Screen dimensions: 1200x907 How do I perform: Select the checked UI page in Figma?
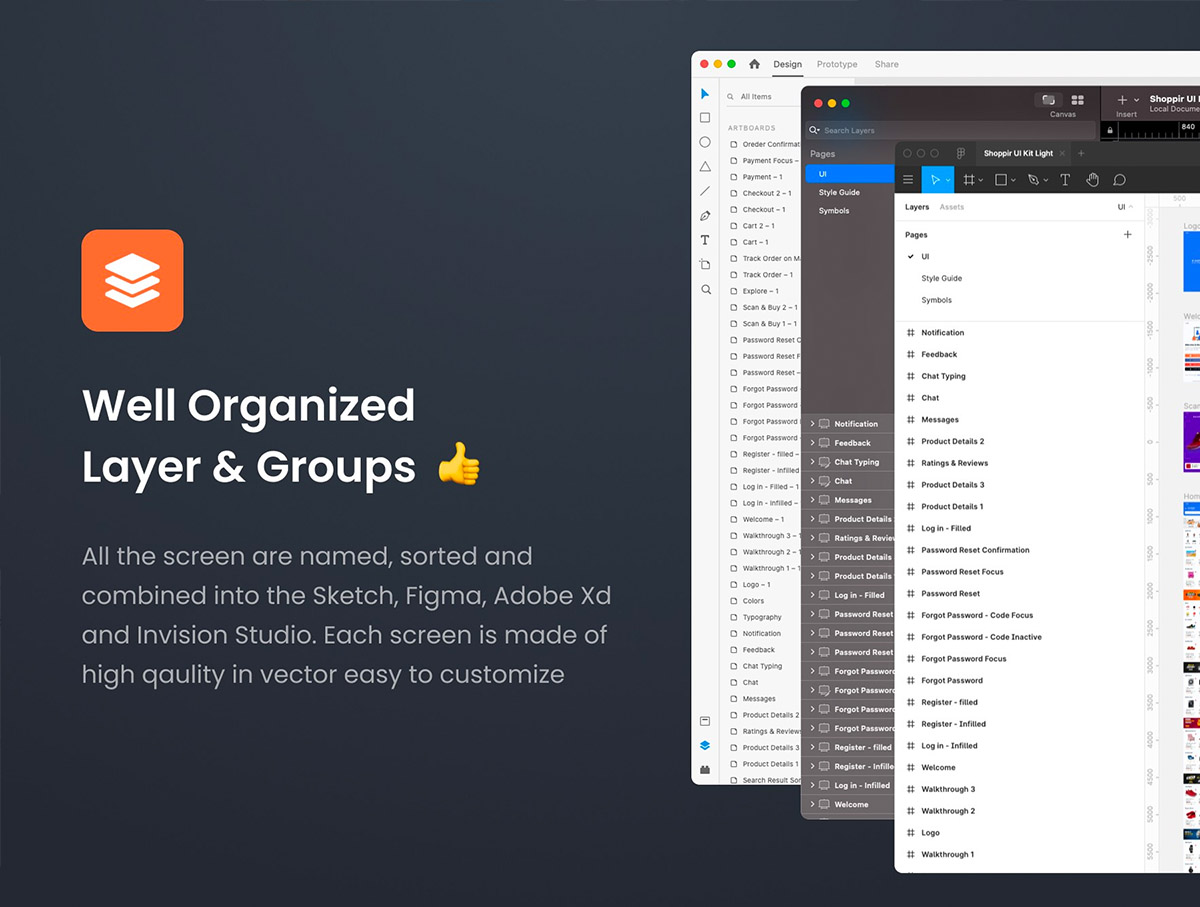925,257
